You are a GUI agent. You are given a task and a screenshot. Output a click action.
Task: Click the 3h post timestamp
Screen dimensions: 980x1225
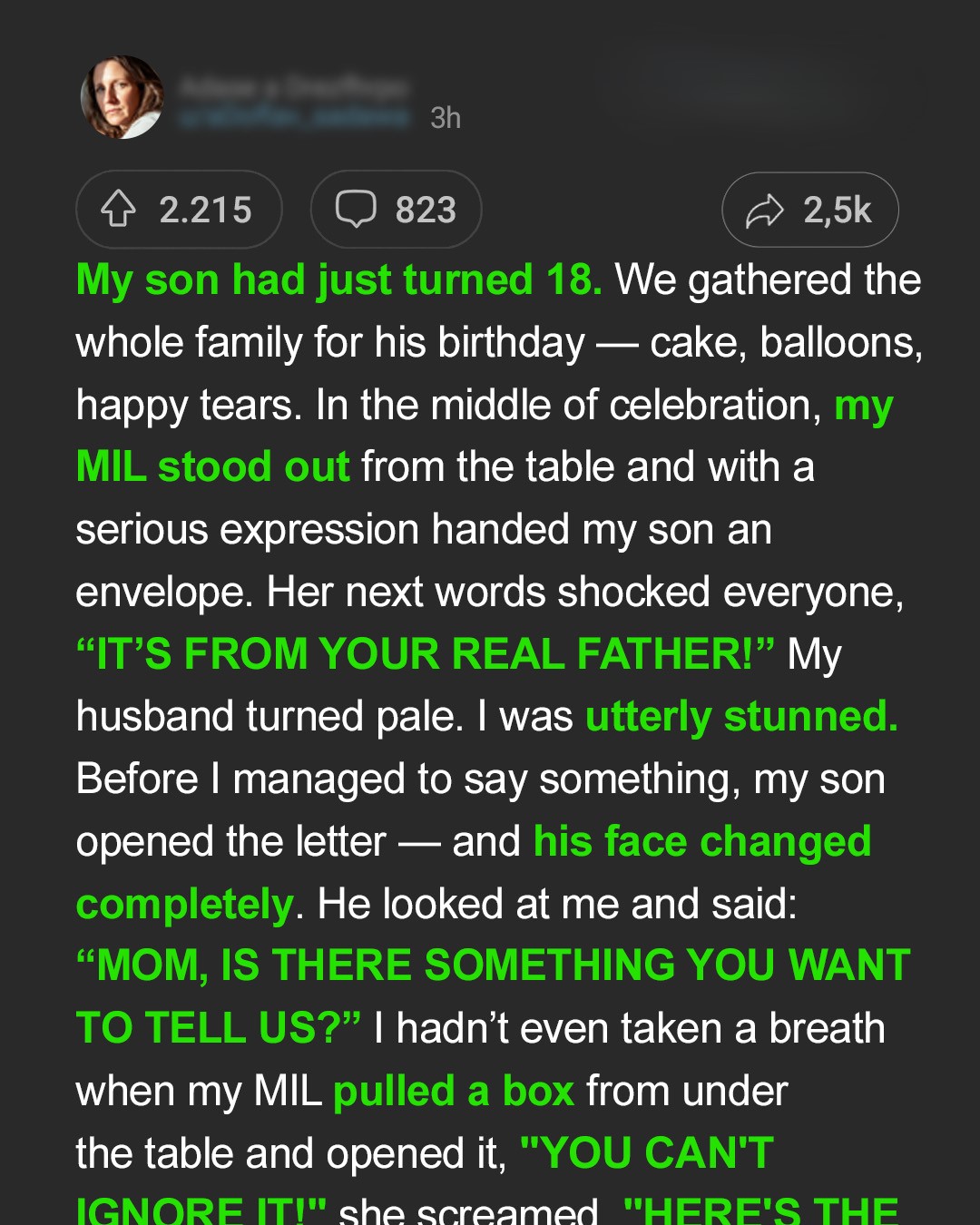(x=446, y=118)
